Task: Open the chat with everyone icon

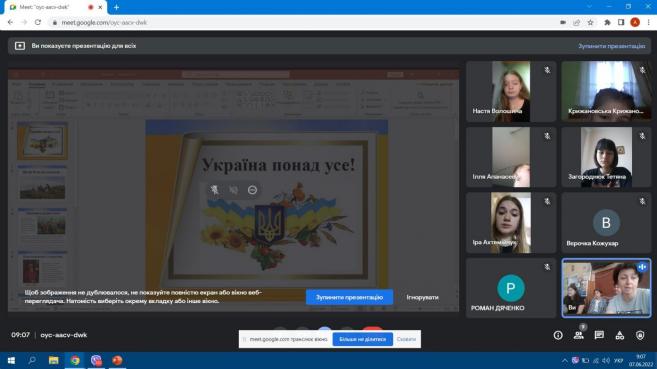Action: [599, 335]
